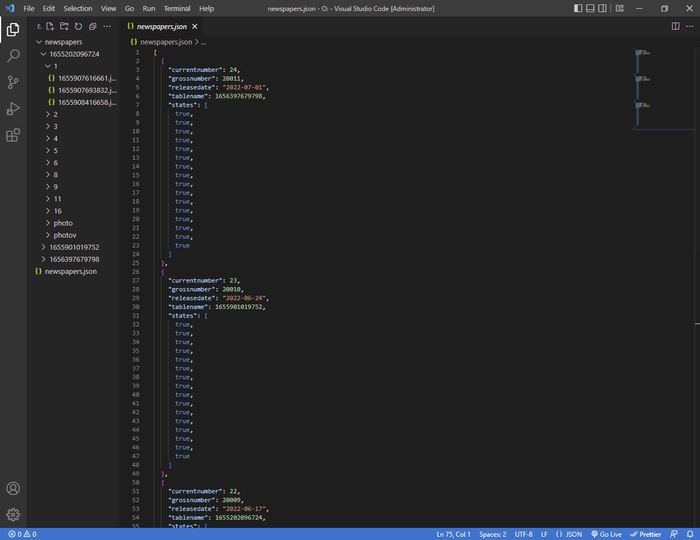Collapse the 1655202096724 folder

tap(74, 54)
